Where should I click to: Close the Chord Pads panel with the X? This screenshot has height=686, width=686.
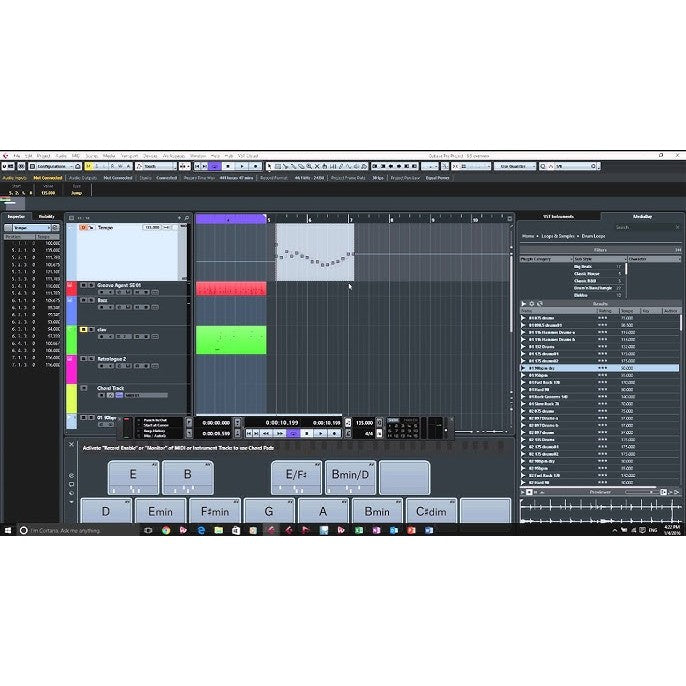click(72, 444)
